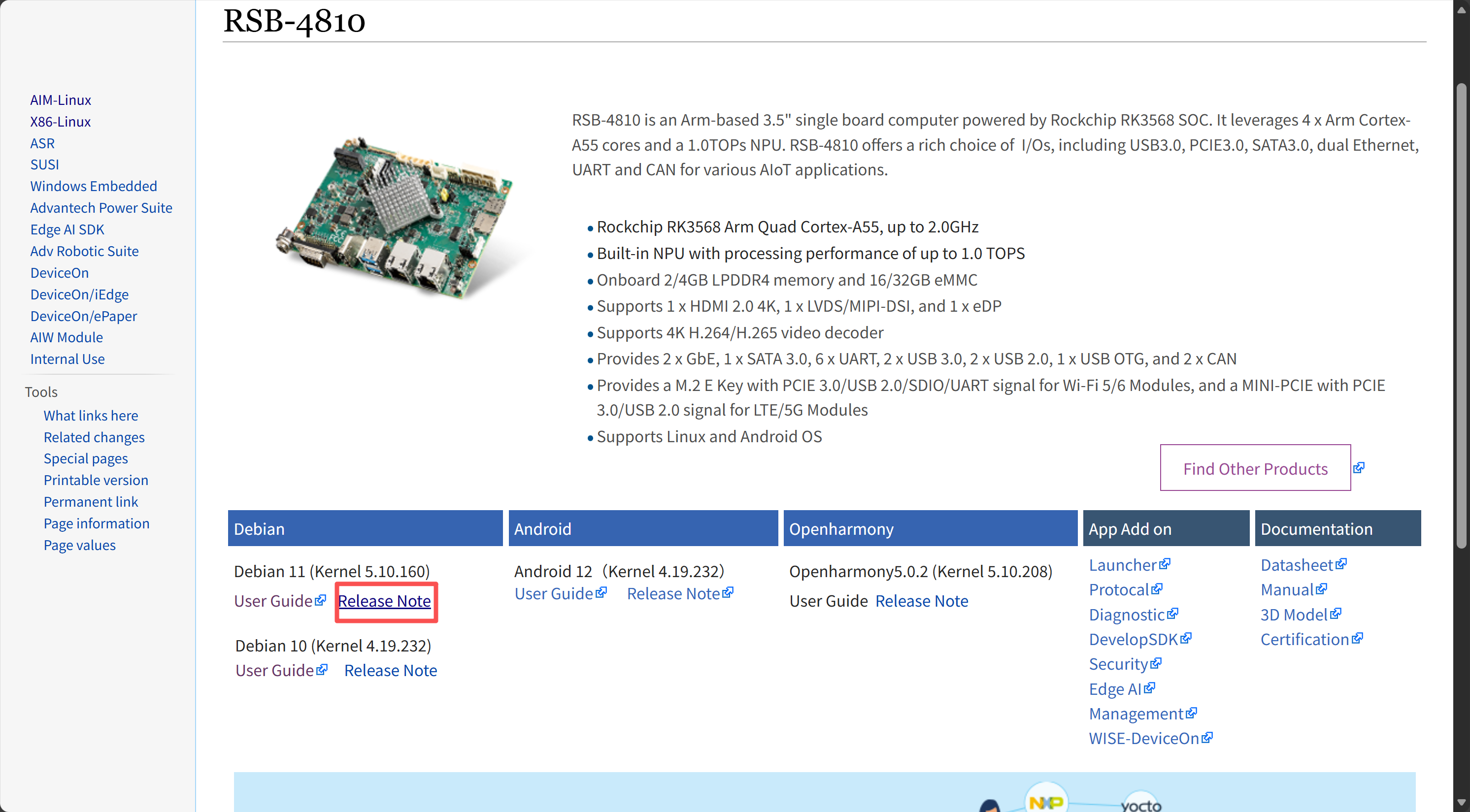Open Debian 10 Release Note link
The width and height of the screenshot is (1470, 812).
390,671
